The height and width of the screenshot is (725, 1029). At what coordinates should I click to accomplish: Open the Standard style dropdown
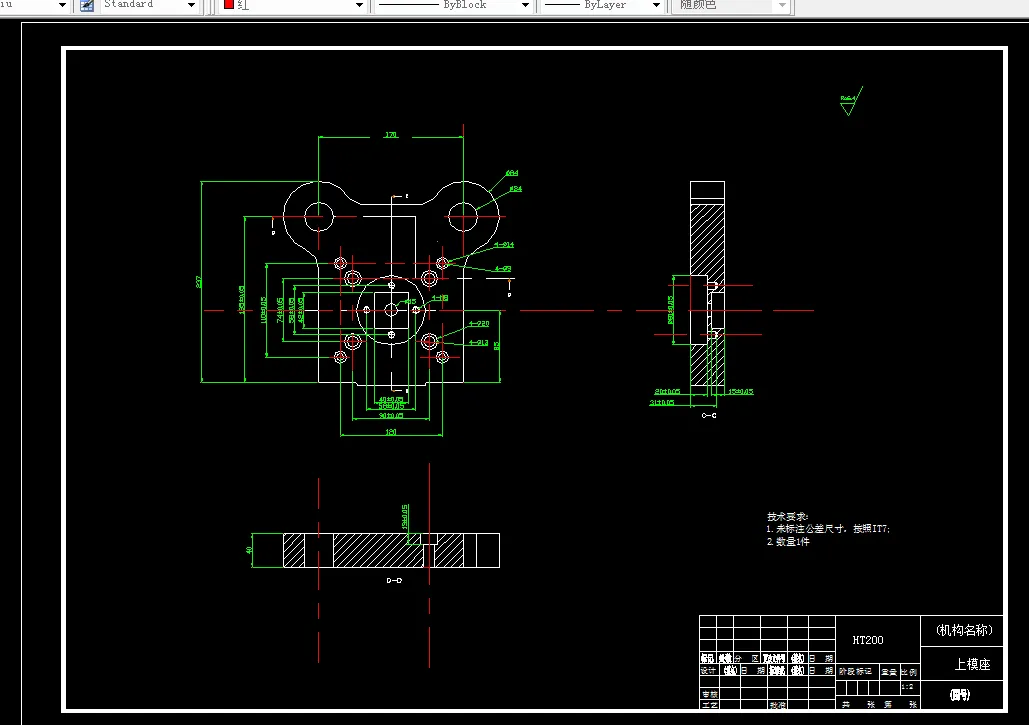(x=192, y=5)
